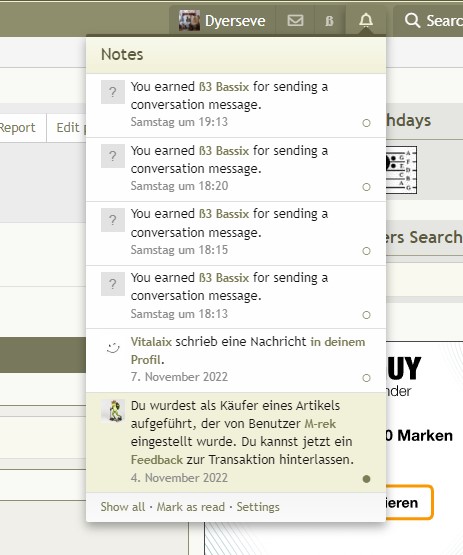Click the Feedback link in the transaction note
The image size is (463, 555).
[157, 460]
